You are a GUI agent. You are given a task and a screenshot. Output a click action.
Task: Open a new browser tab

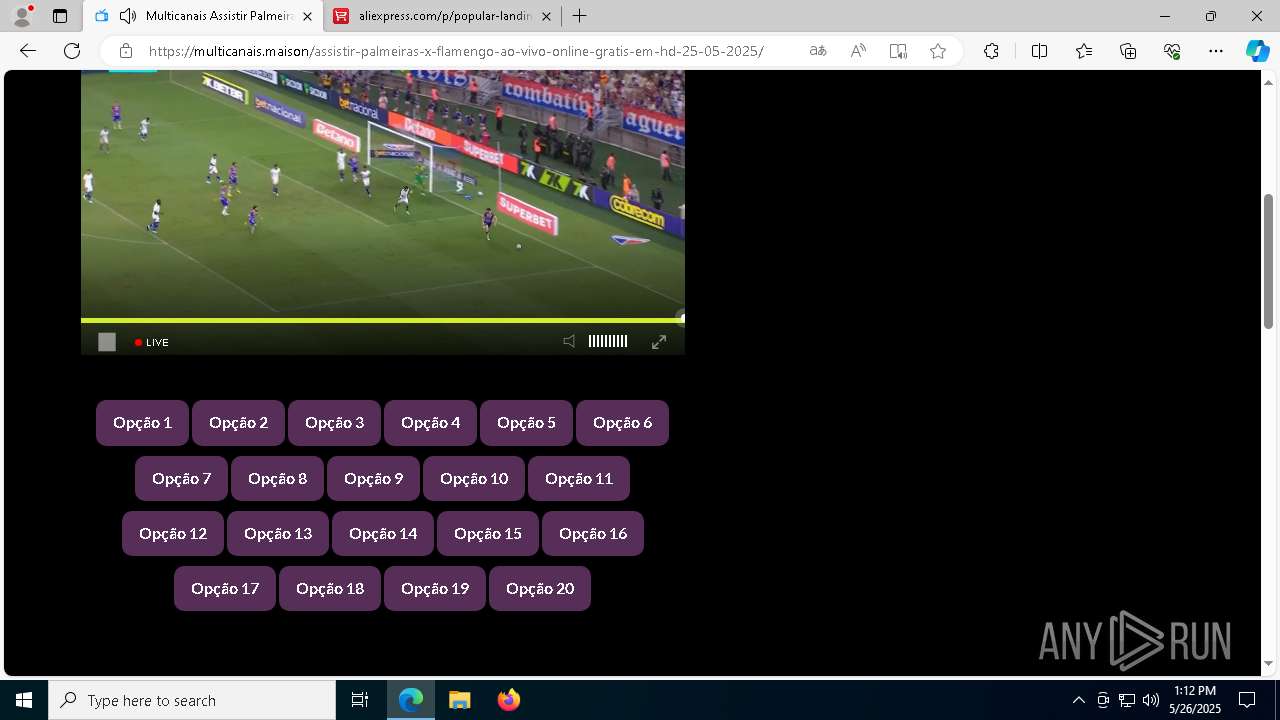pos(579,16)
